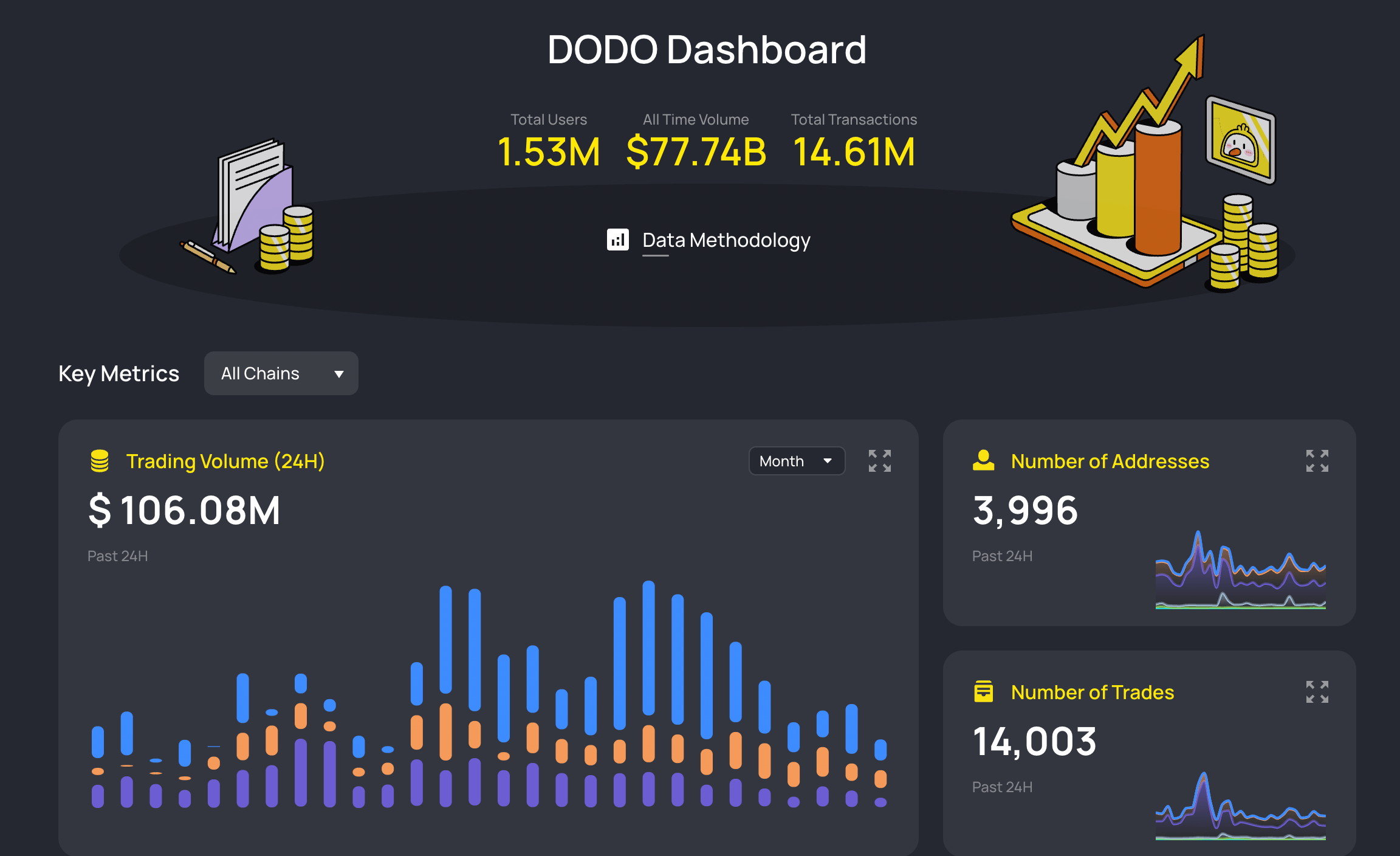The image size is (1400, 856).
Task: Click the Number of Trades archive icon
Action: pos(983,692)
